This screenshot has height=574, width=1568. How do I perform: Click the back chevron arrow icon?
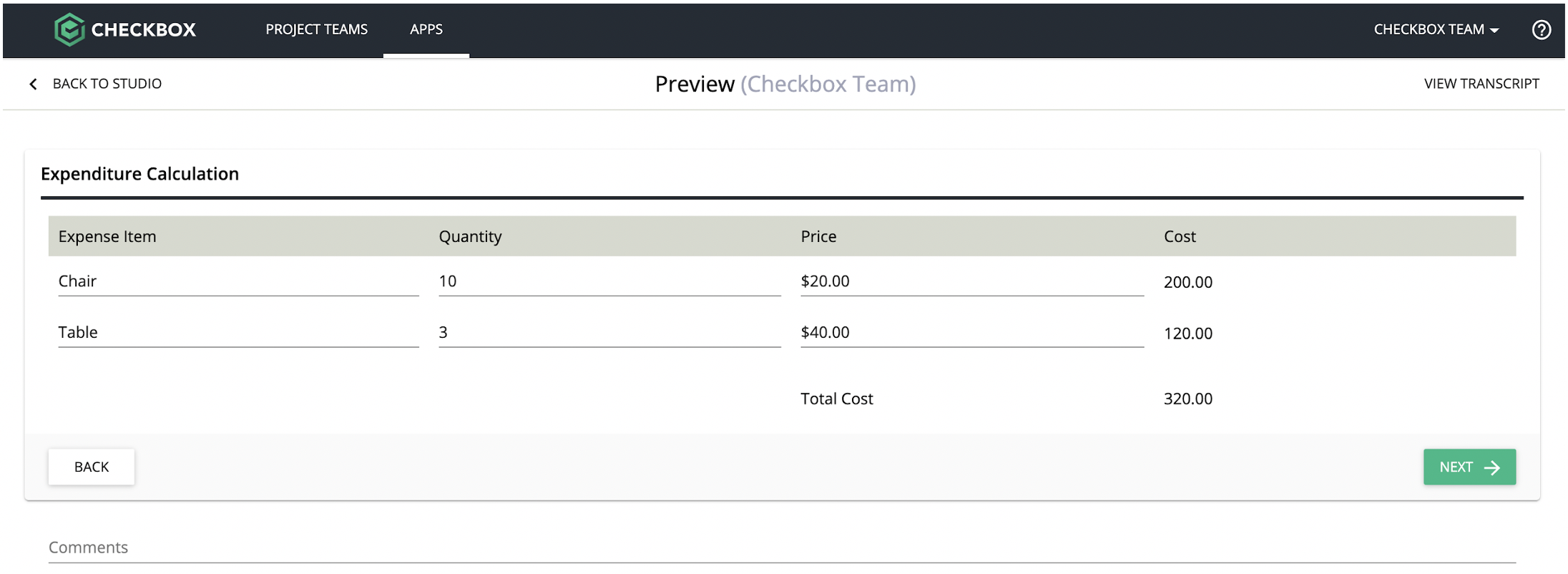33,84
